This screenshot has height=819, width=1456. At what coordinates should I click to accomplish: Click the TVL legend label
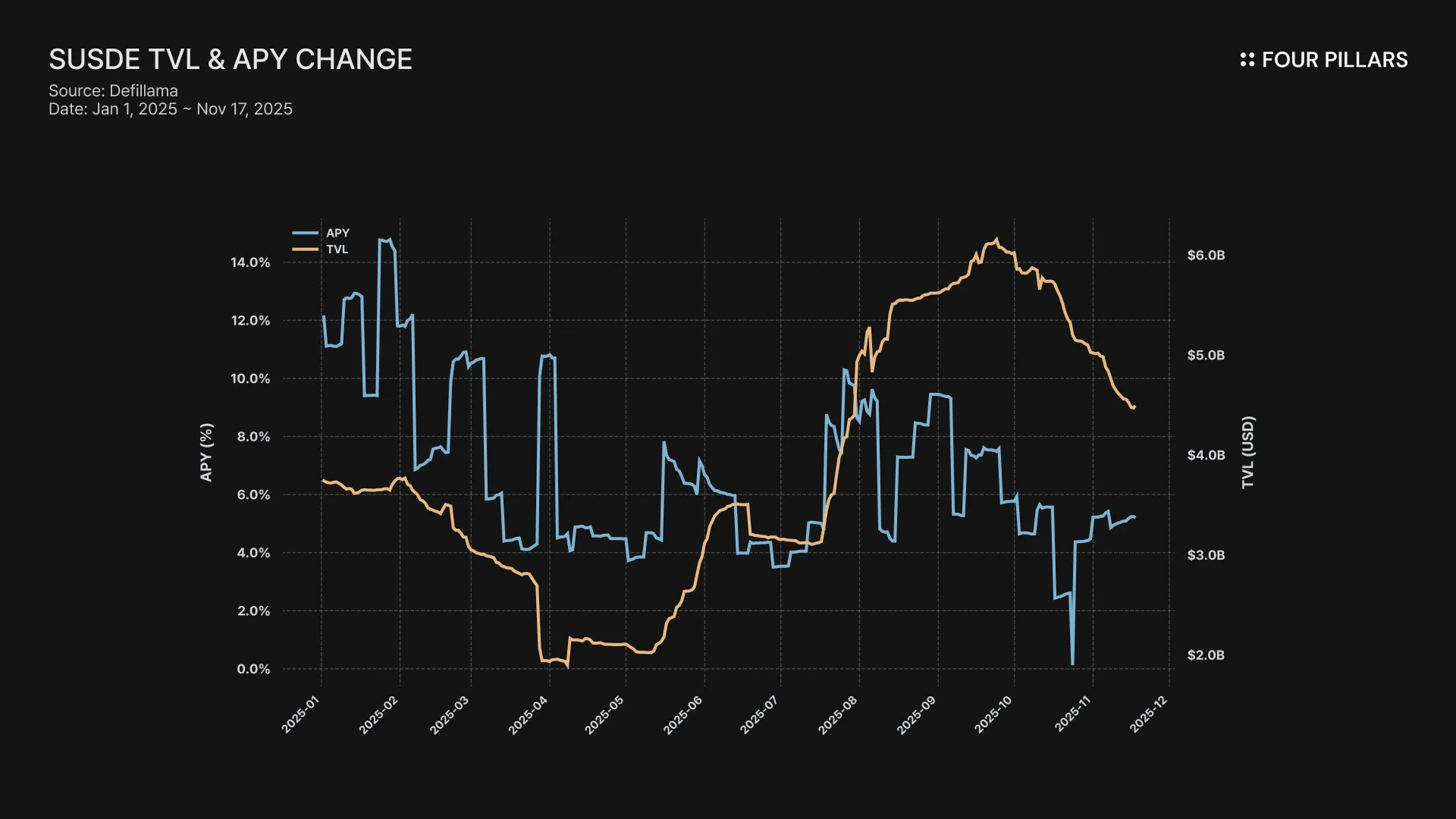(337, 249)
